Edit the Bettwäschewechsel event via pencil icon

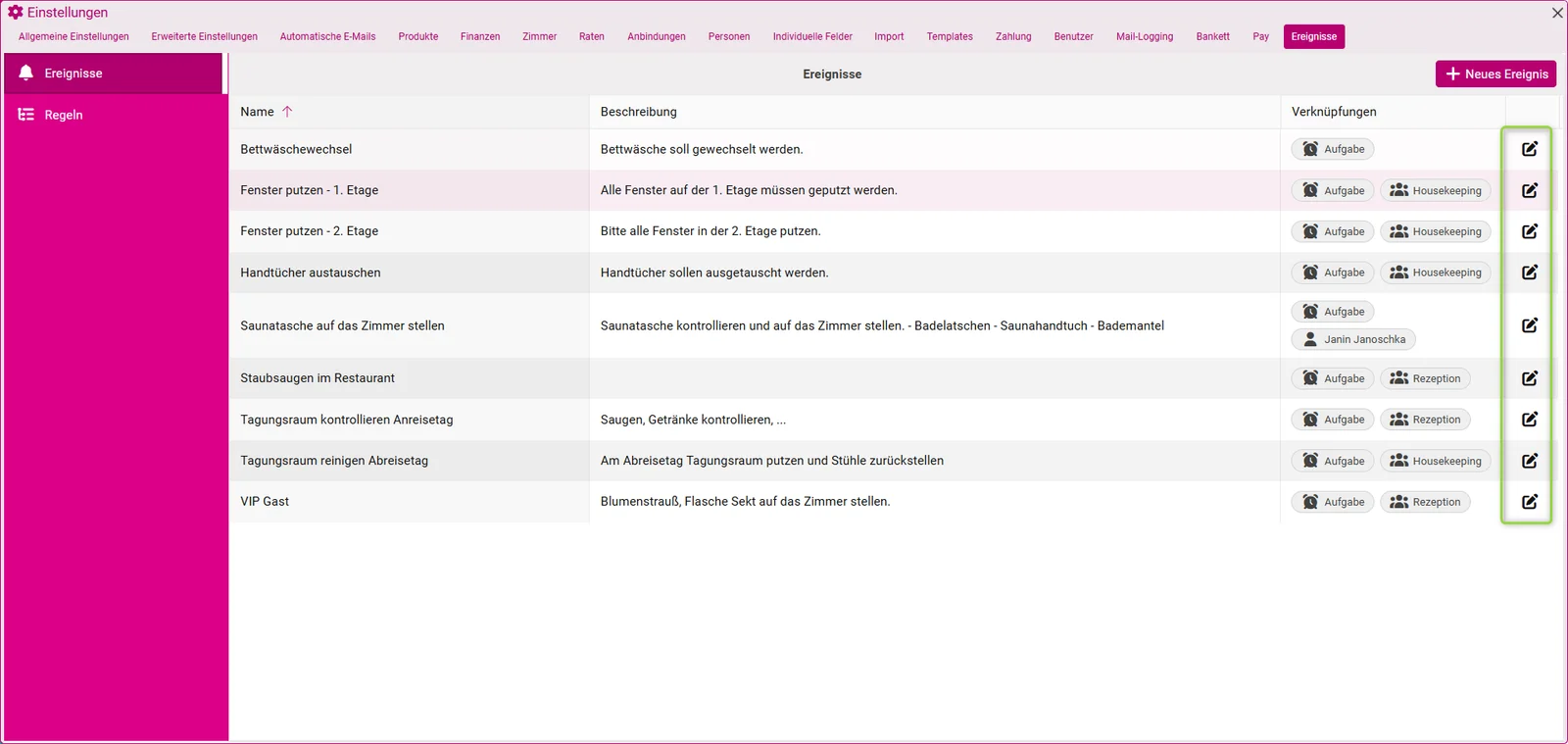(x=1529, y=149)
